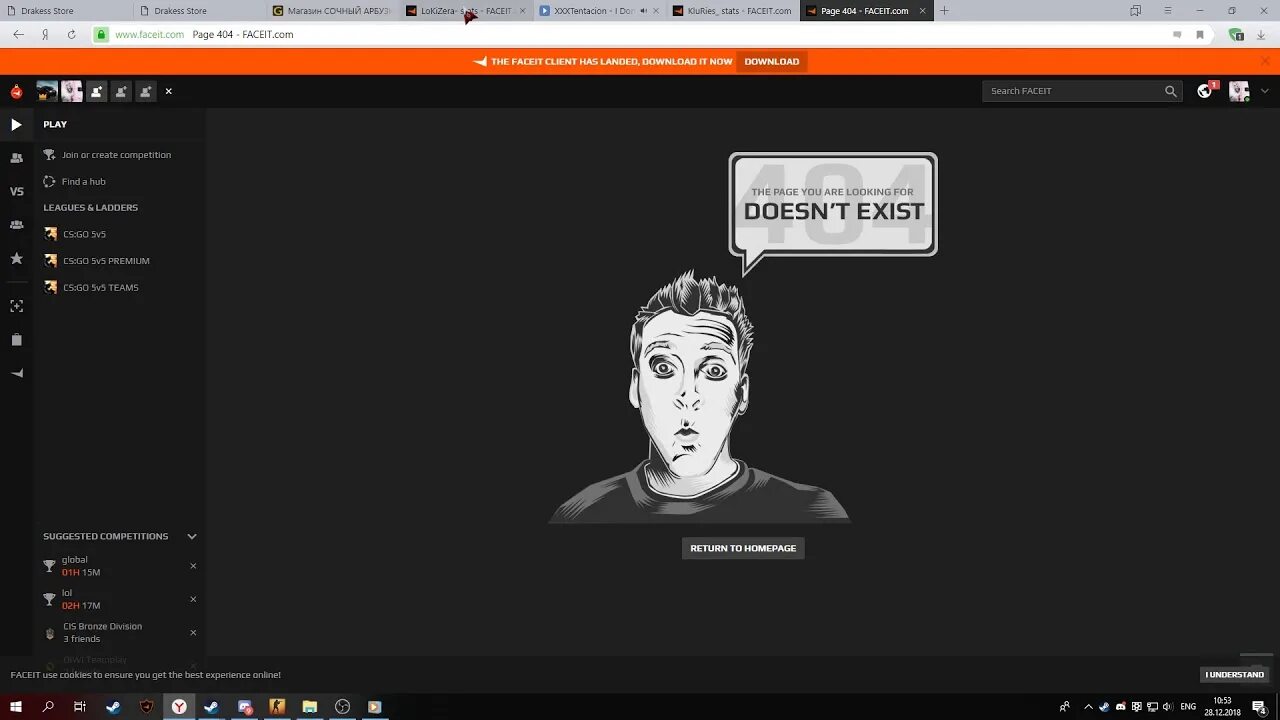Click the FACEIT logo in the header

click(16, 91)
